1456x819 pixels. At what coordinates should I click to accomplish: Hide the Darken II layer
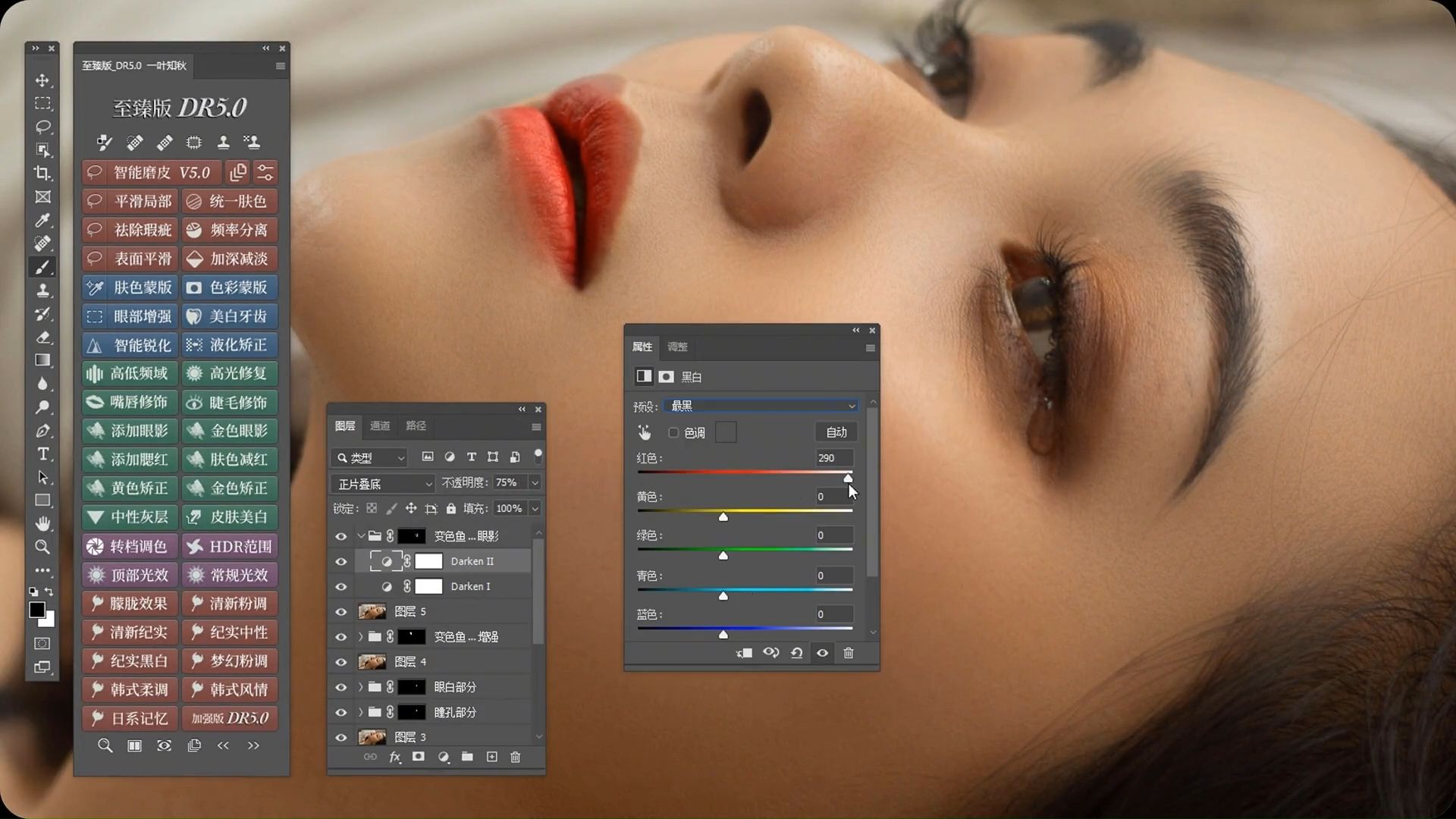click(341, 561)
